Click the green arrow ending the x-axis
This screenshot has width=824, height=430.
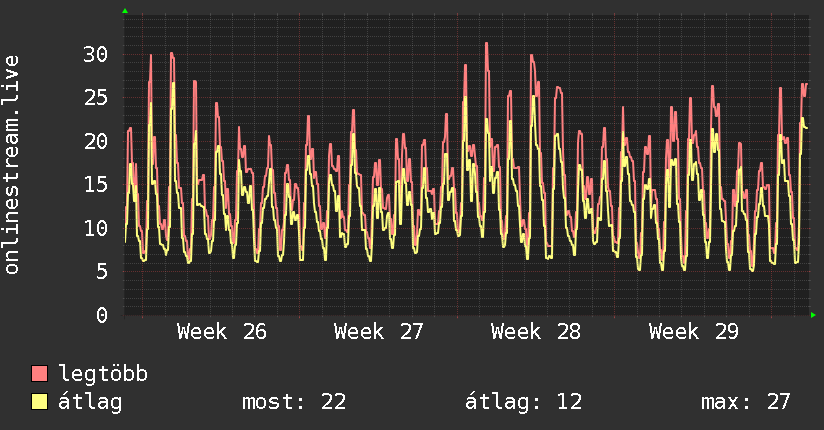[x=813, y=315]
